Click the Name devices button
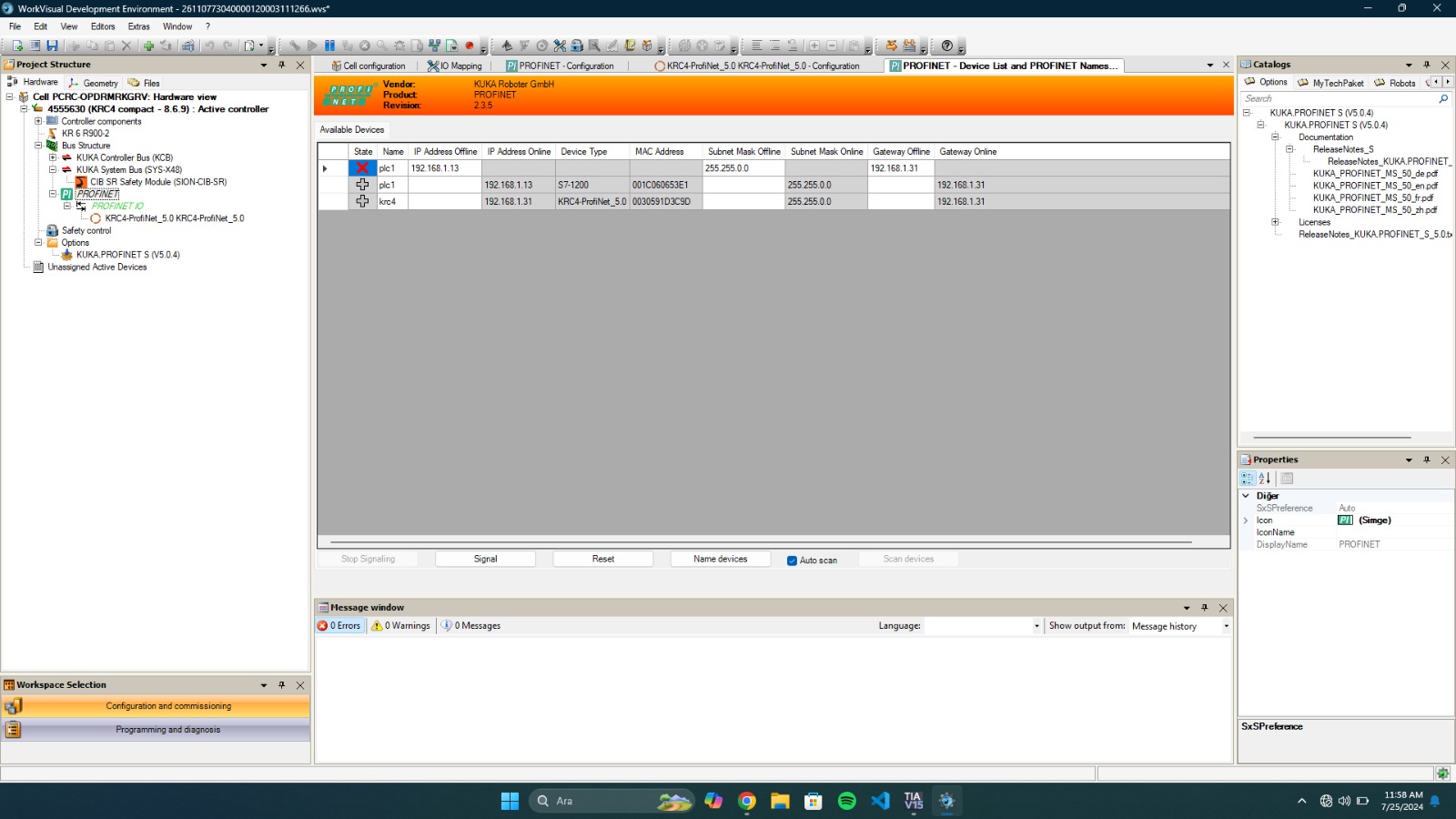The height and width of the screenshot is (819, 1456). click(x=720, y=559)
